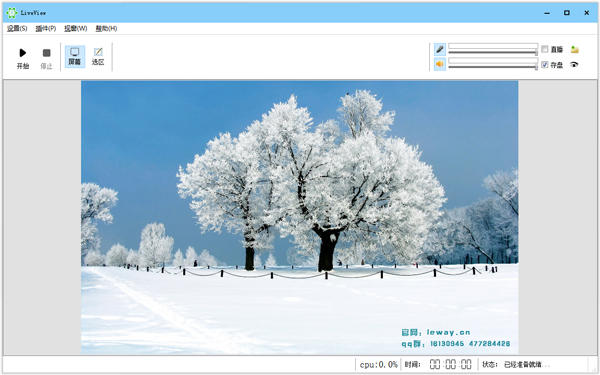Open the 视窗(W) menu
This screenshot has height=375, width=600.
(75, 28)
